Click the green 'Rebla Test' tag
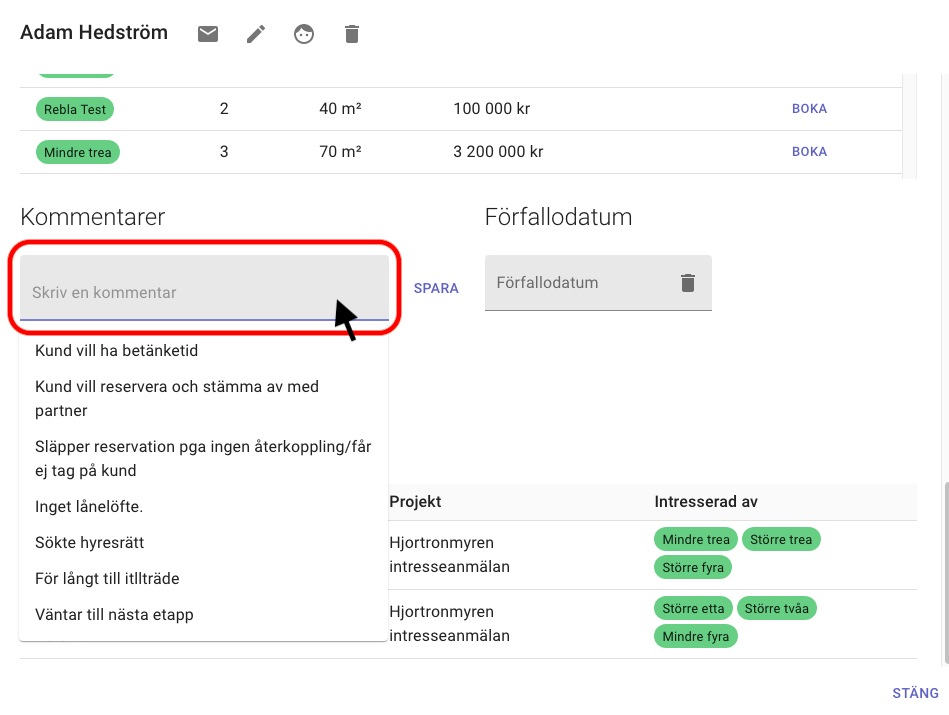The height and width of the screenshot is (715, 949). point(75,109)
